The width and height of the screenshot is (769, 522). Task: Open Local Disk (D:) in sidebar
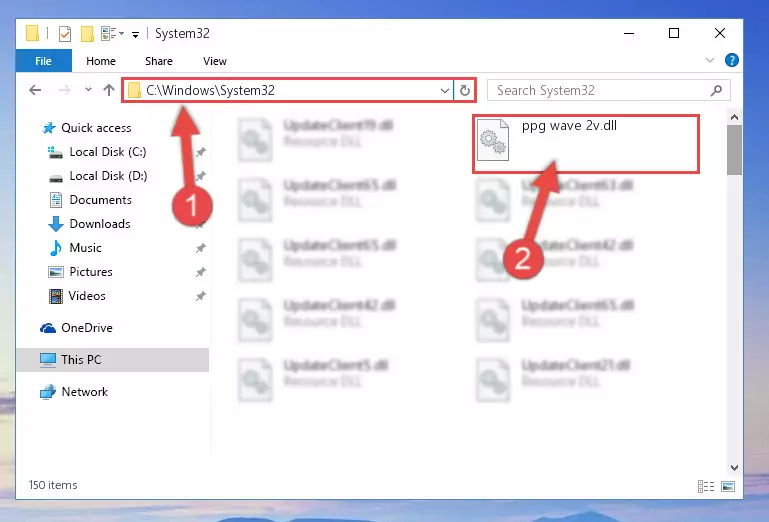point(108,176)
